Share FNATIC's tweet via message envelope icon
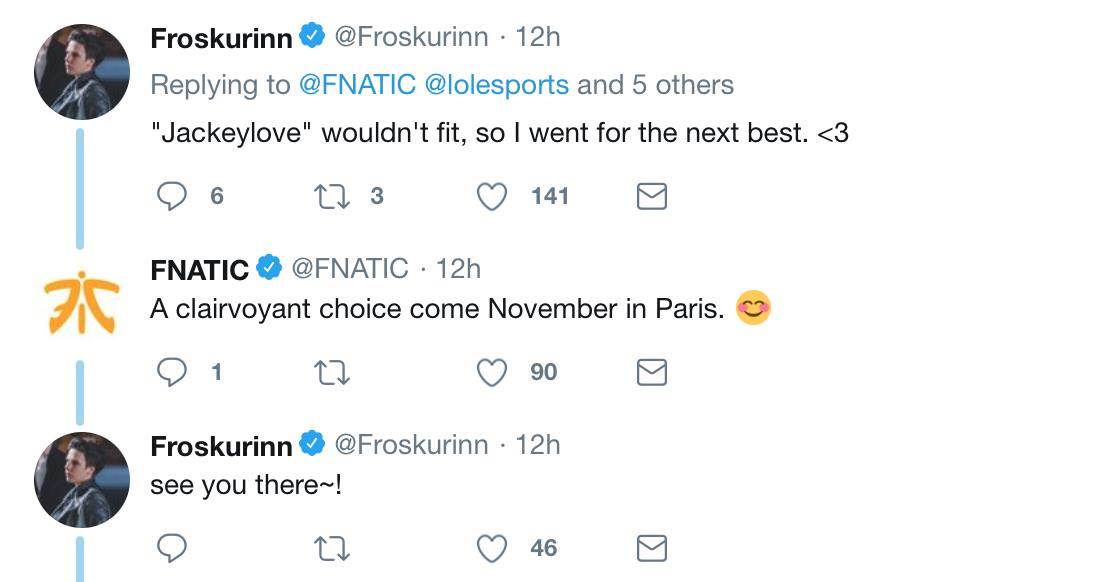Viewport: 1096px width, 582px height. click(652, 373)
